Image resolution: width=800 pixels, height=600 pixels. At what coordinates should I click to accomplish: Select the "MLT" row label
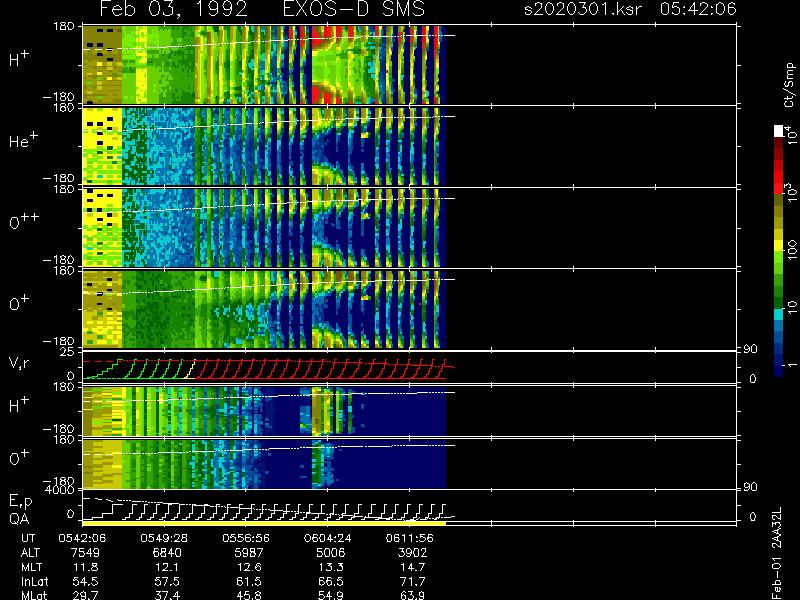click(x=31, y=567)
